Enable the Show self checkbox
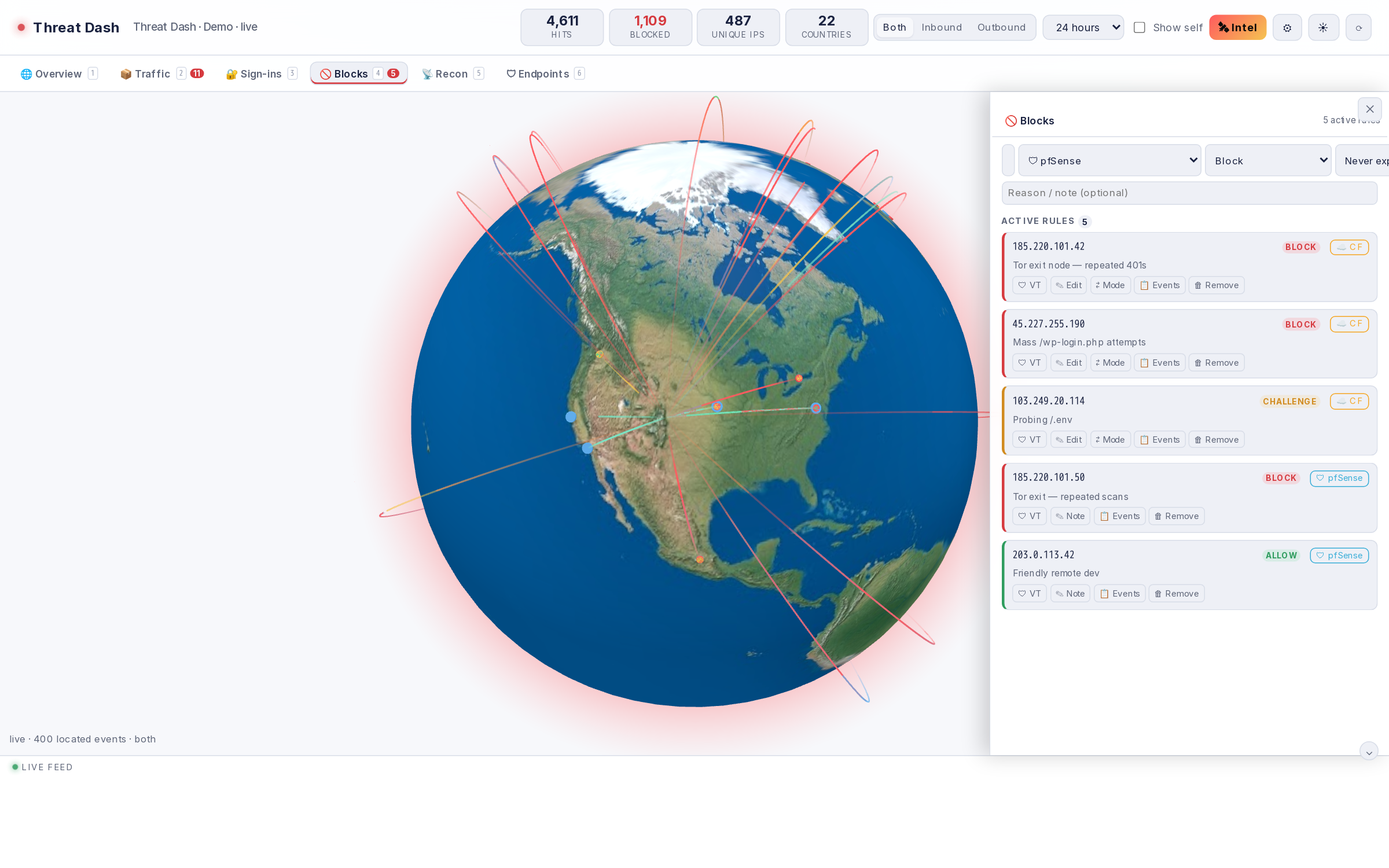1389x868 pixels. [1139, 28]
